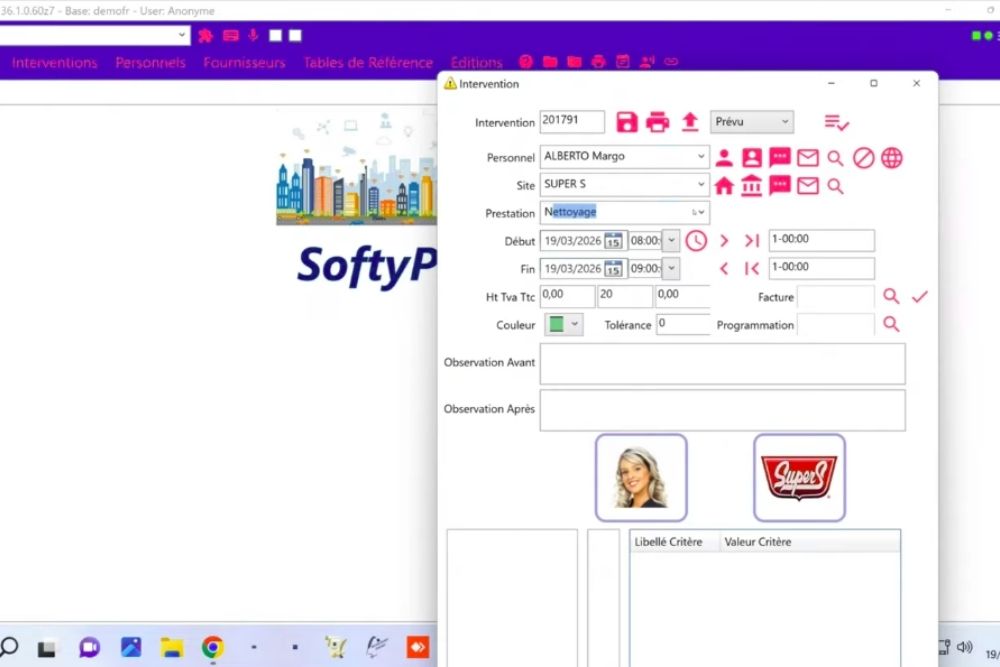
Task: Click the forward chevron next to duration
Action: pyautogui.click(x=724, y=240)
